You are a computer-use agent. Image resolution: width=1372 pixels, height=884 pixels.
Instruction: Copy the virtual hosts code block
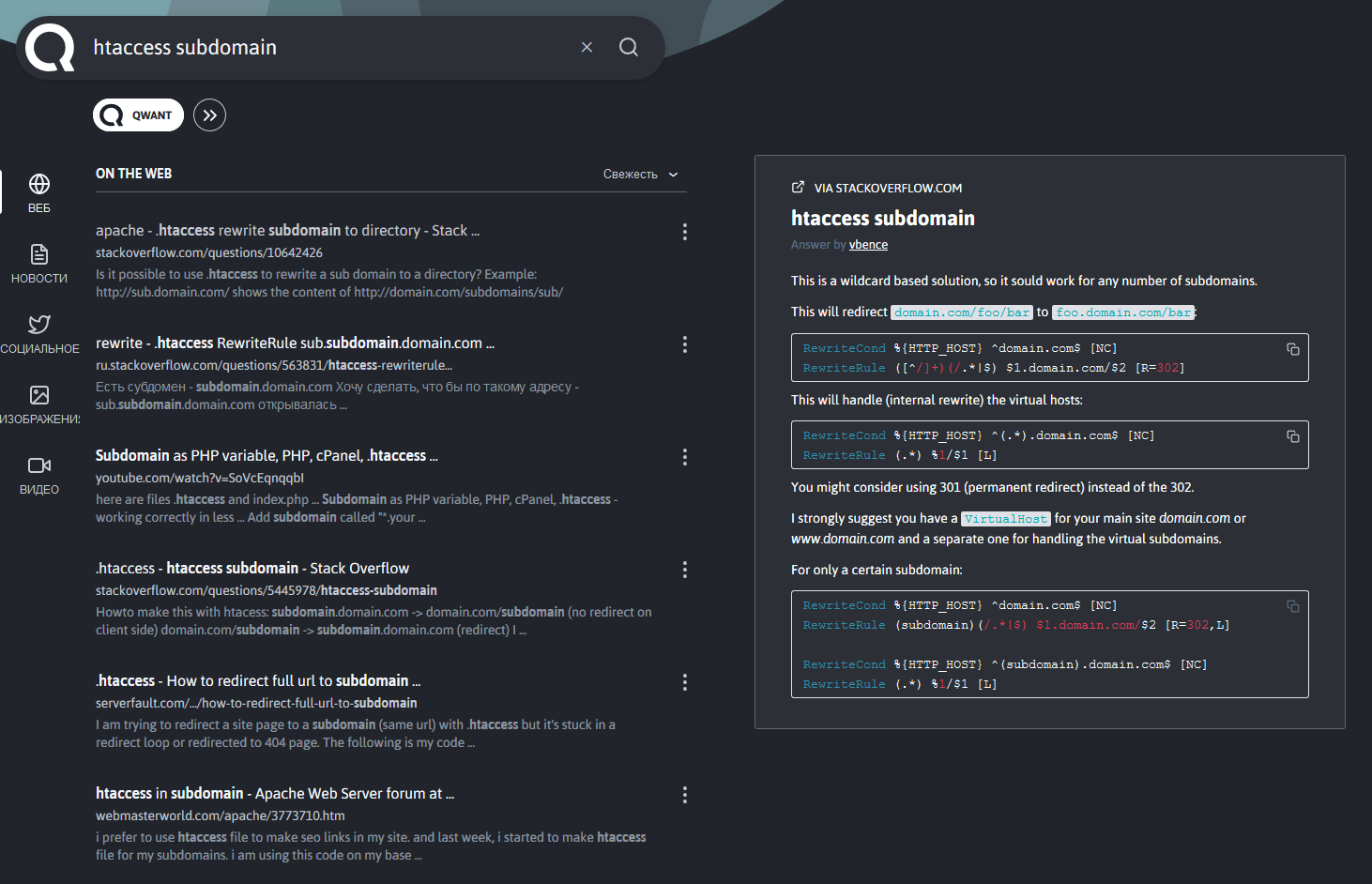coord(1292,436)
